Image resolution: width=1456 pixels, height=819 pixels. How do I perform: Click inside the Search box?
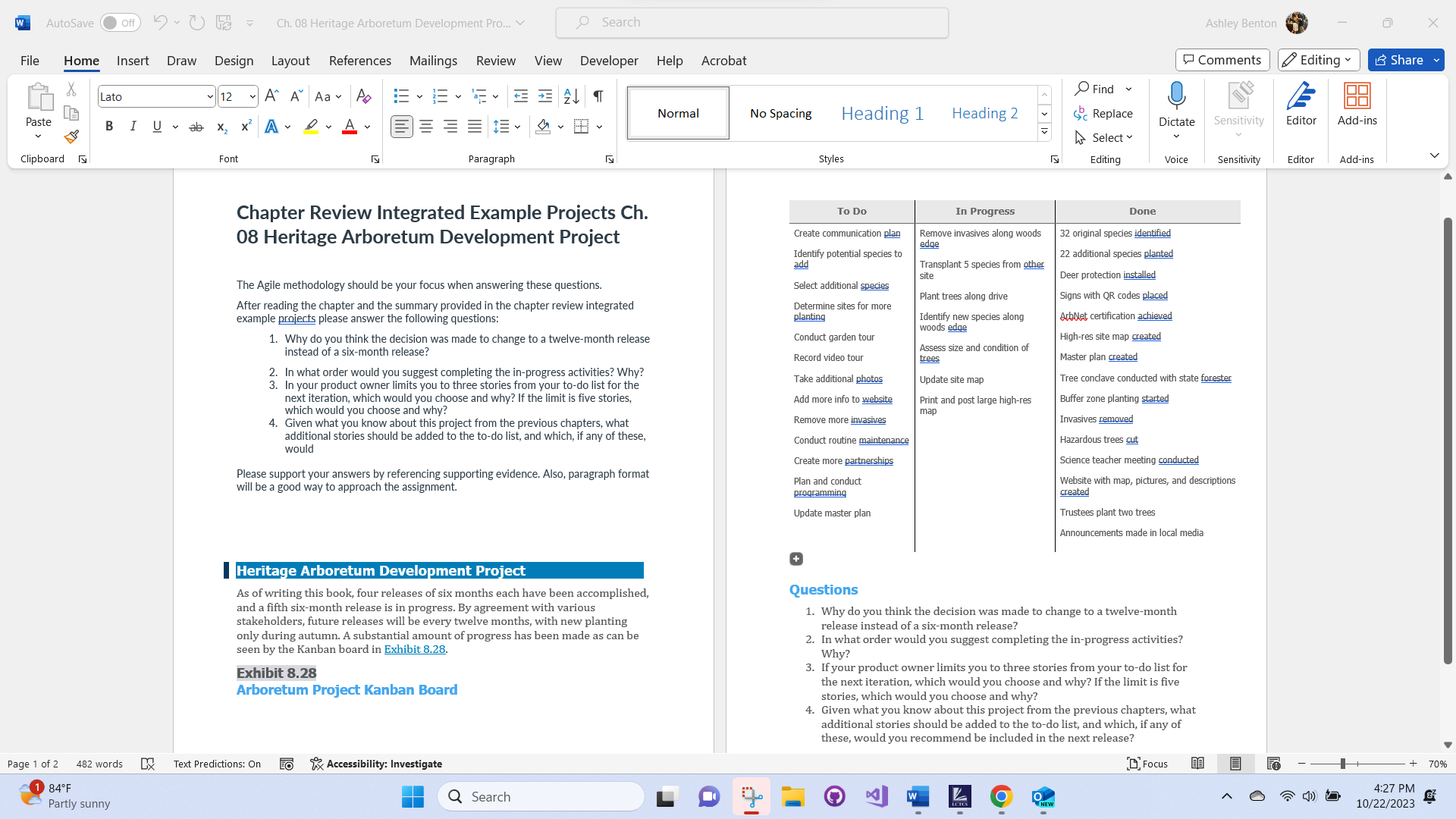point(752,22)
